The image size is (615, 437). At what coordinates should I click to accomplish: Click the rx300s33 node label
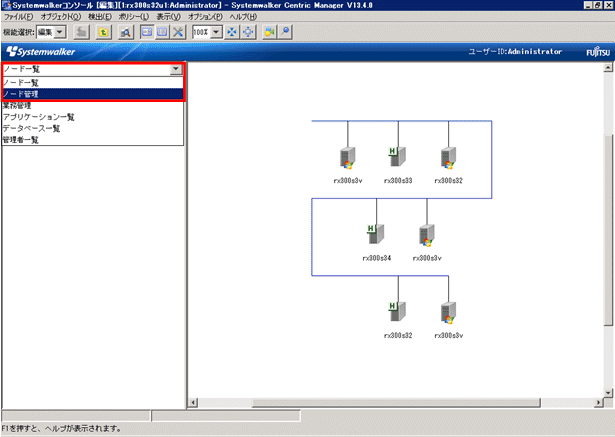(398, 180)
